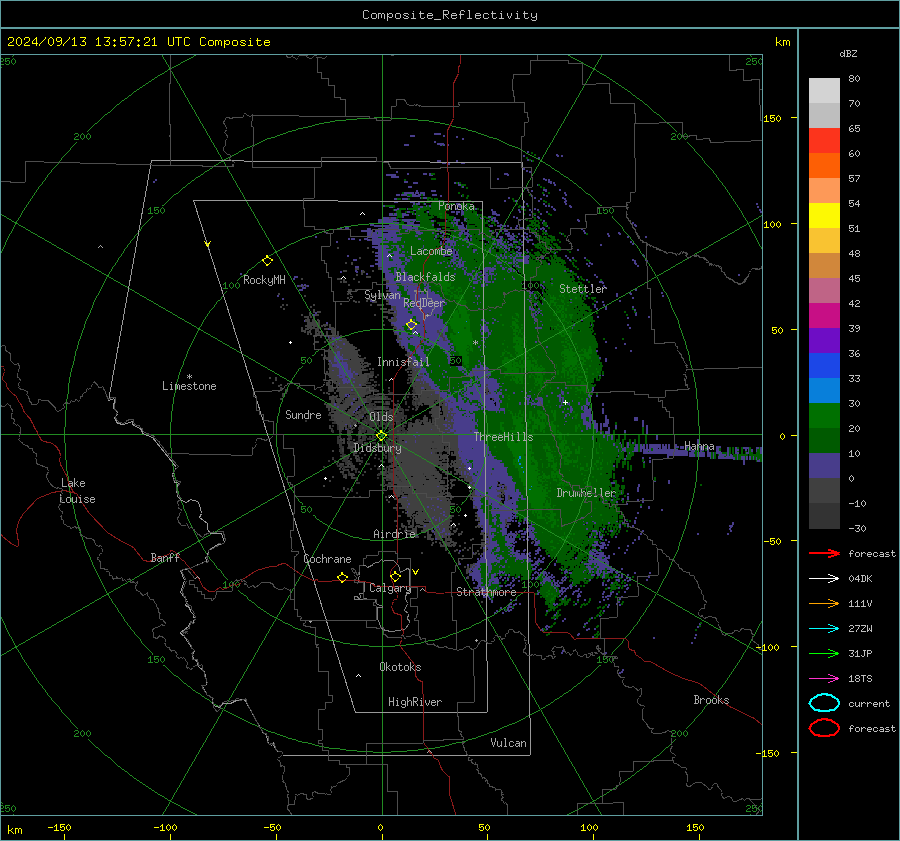Click the Blackfalds city label
This screenshot has height=841, width=900.
pos(425,277)
